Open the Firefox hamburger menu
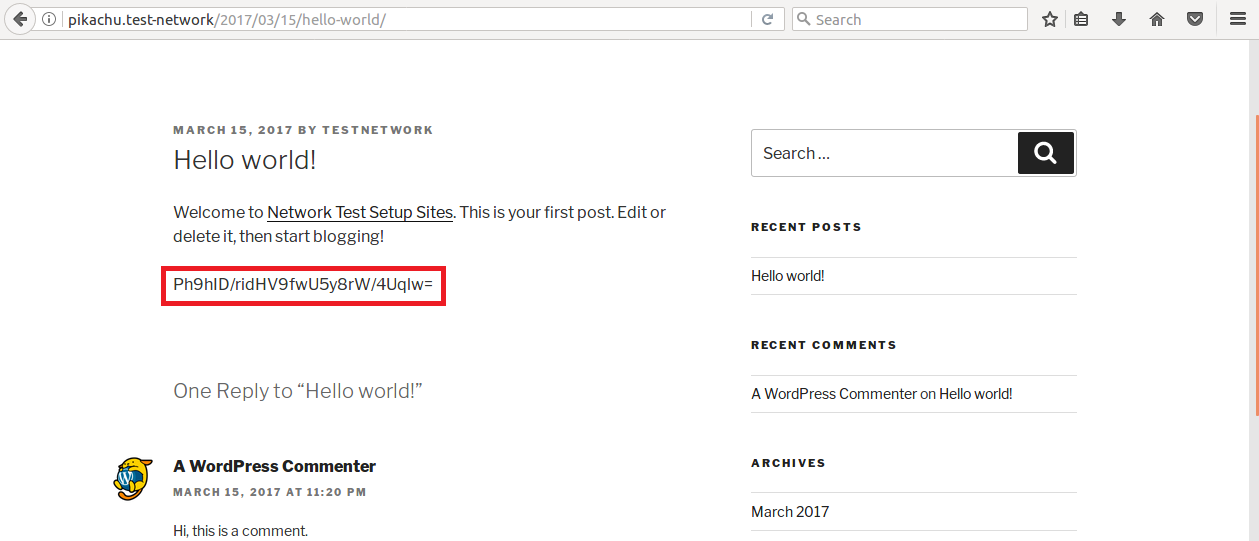Viewport: 1259px width, 541px height. 1237,19
